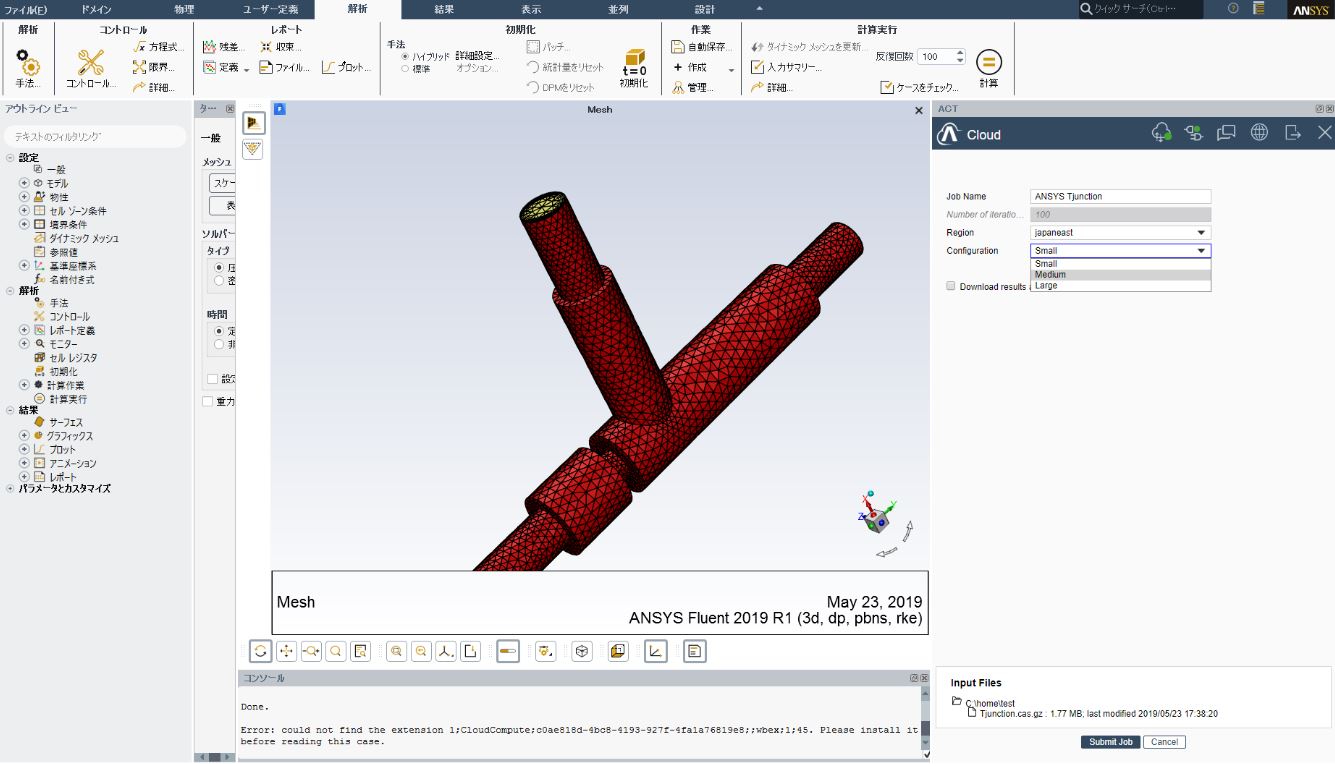Screen dimensions: 1335x764
Task: Start the run with the 計算 icon
Action: 989,61
